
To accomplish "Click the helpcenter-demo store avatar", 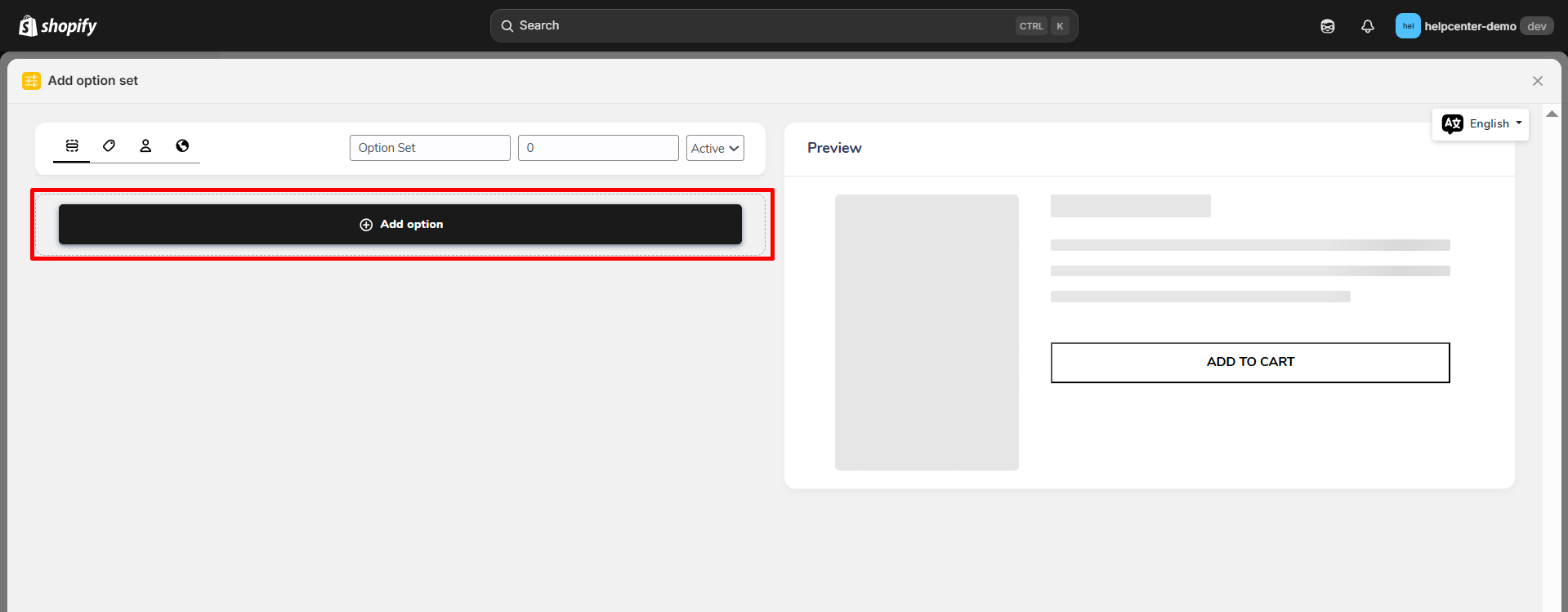I will [1408, 26].
